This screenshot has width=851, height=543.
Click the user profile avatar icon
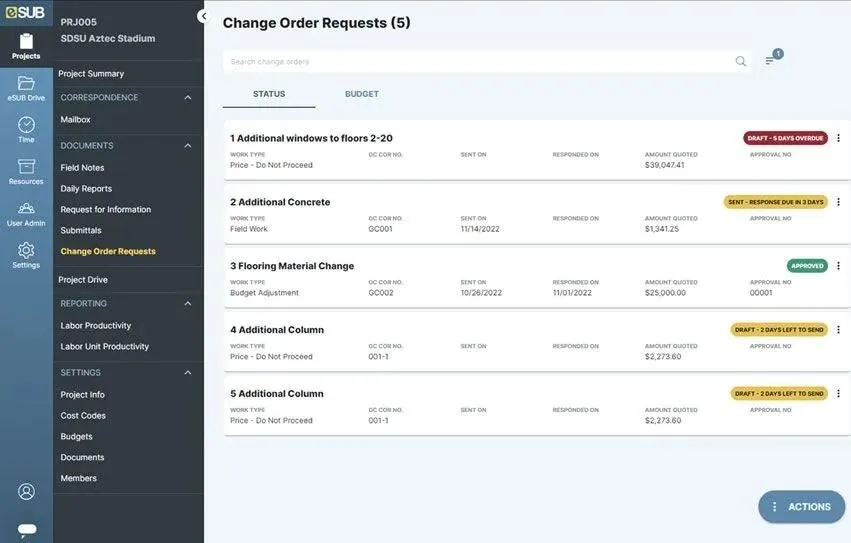click(26, 491)
